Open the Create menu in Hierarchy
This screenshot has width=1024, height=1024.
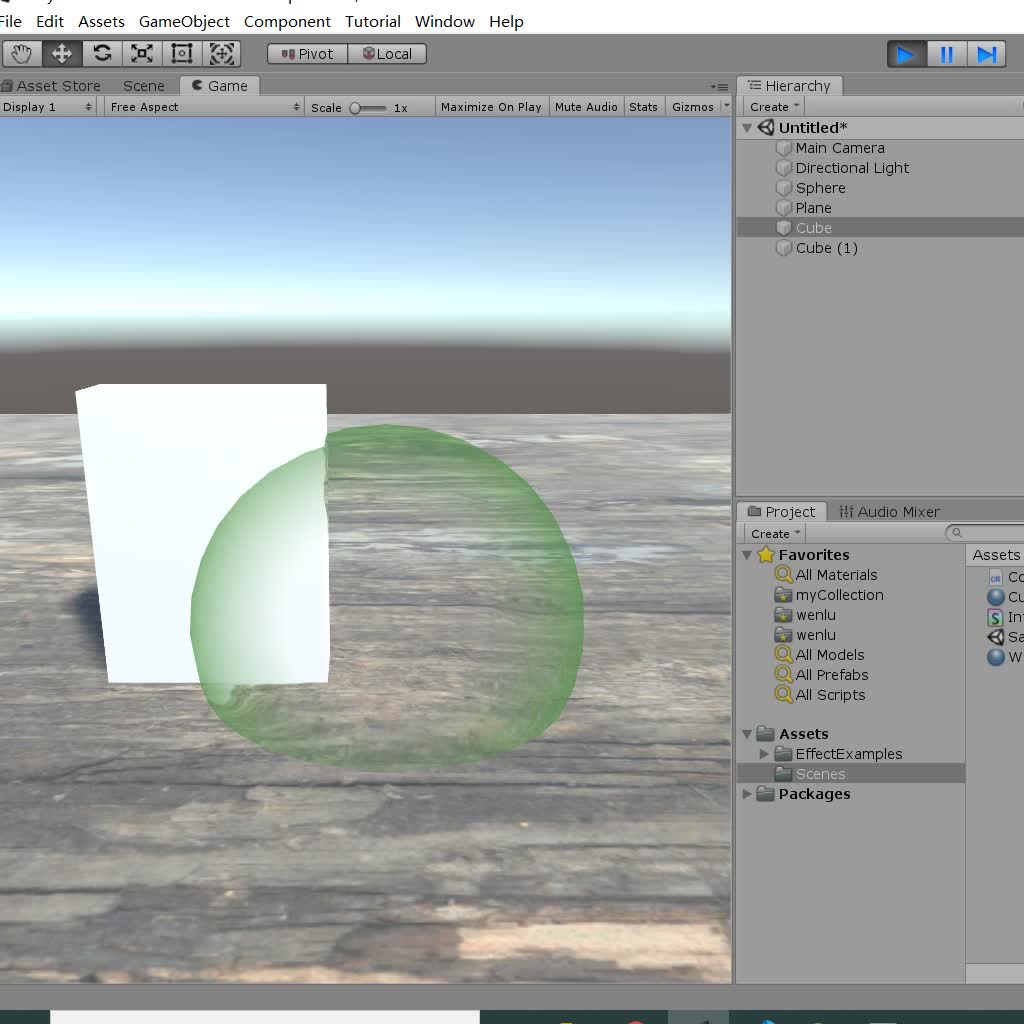pos(771,106)
